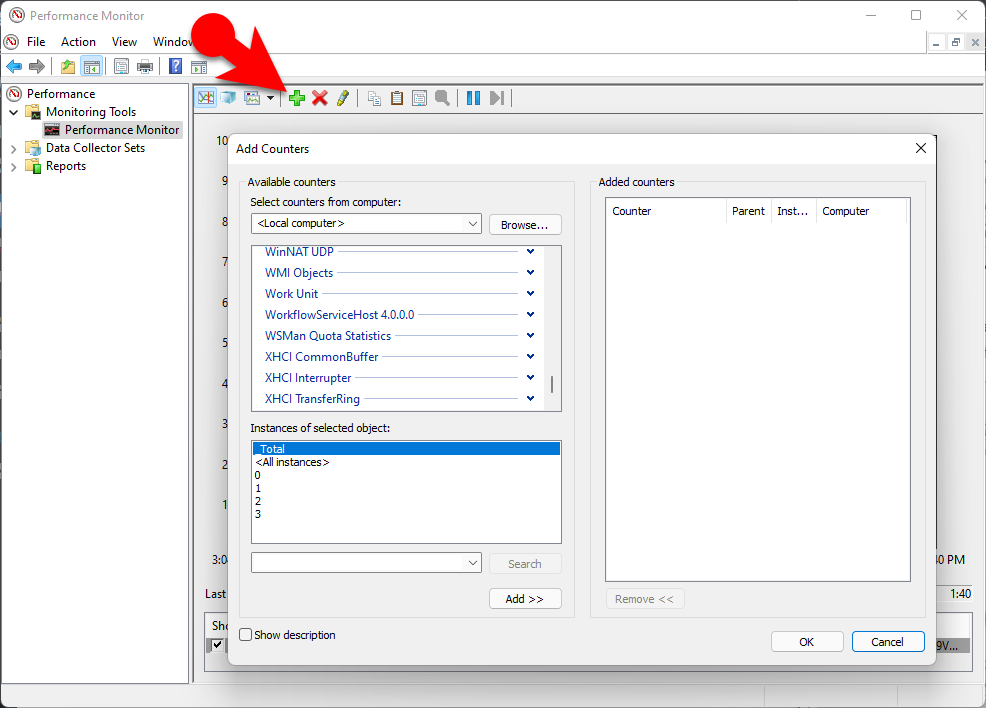Image resolution: width=986 pixels, height=708 pixels.
Task: Click the Print toolbar icon
Action: [x=145, y=66]
